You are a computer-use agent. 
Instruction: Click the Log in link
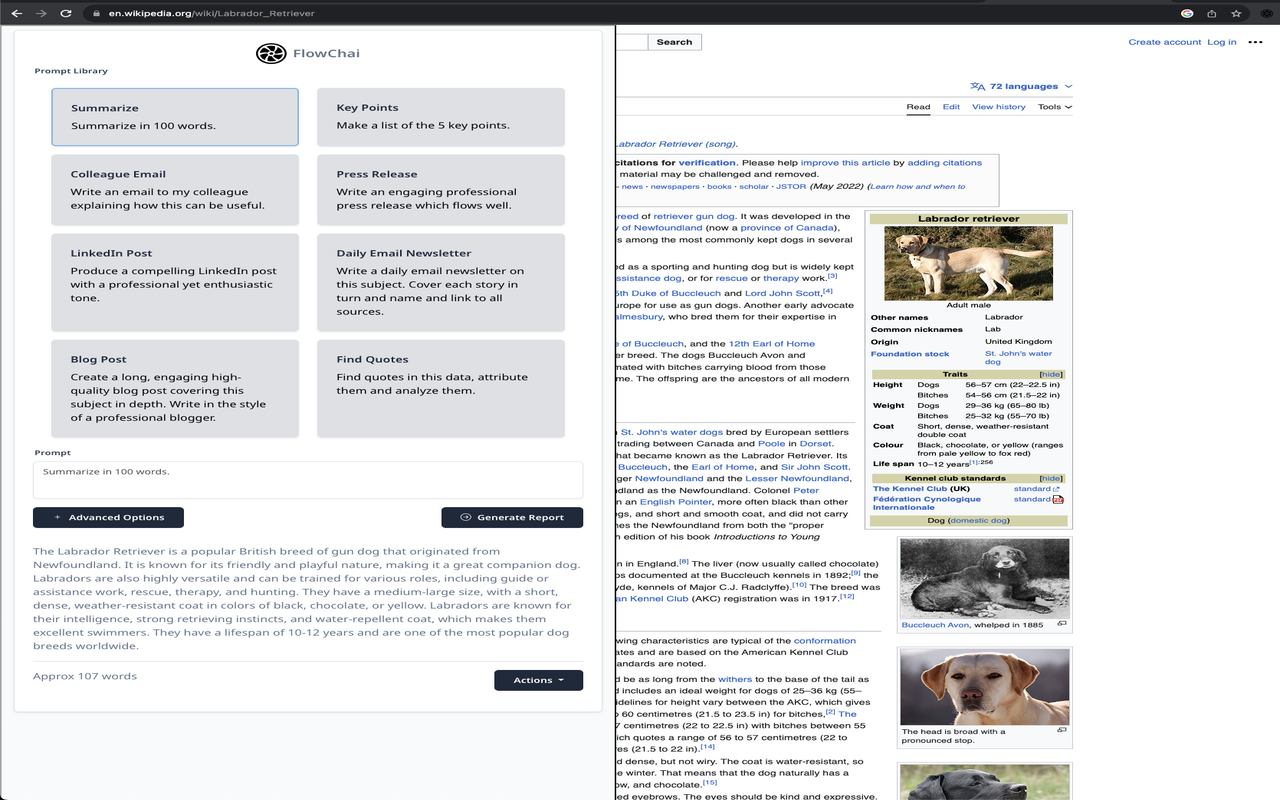pyautogui.click(x=1222, y=42)
